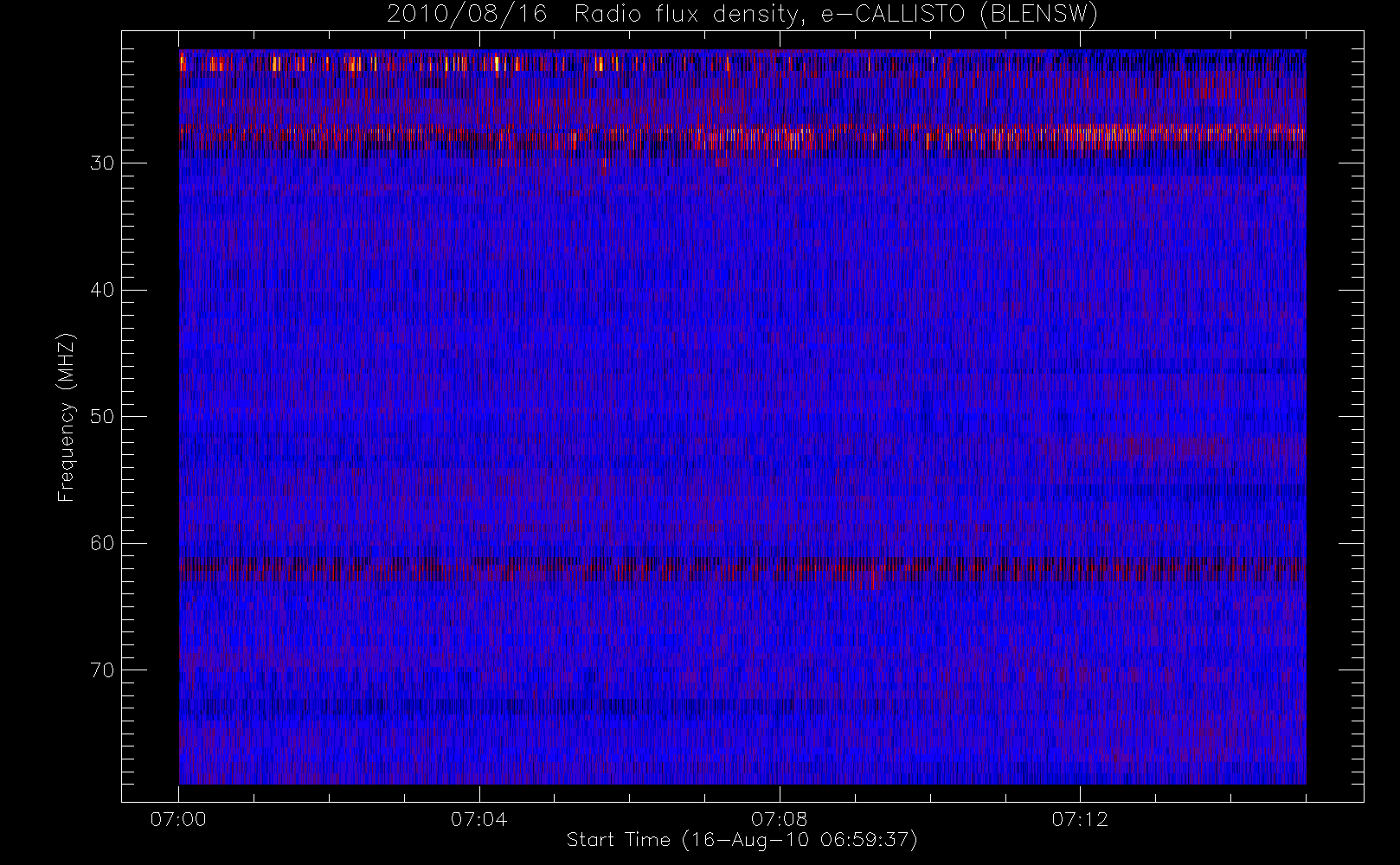
Task: Click the 07:08 time tick label
Action: [x=779, y=819]
